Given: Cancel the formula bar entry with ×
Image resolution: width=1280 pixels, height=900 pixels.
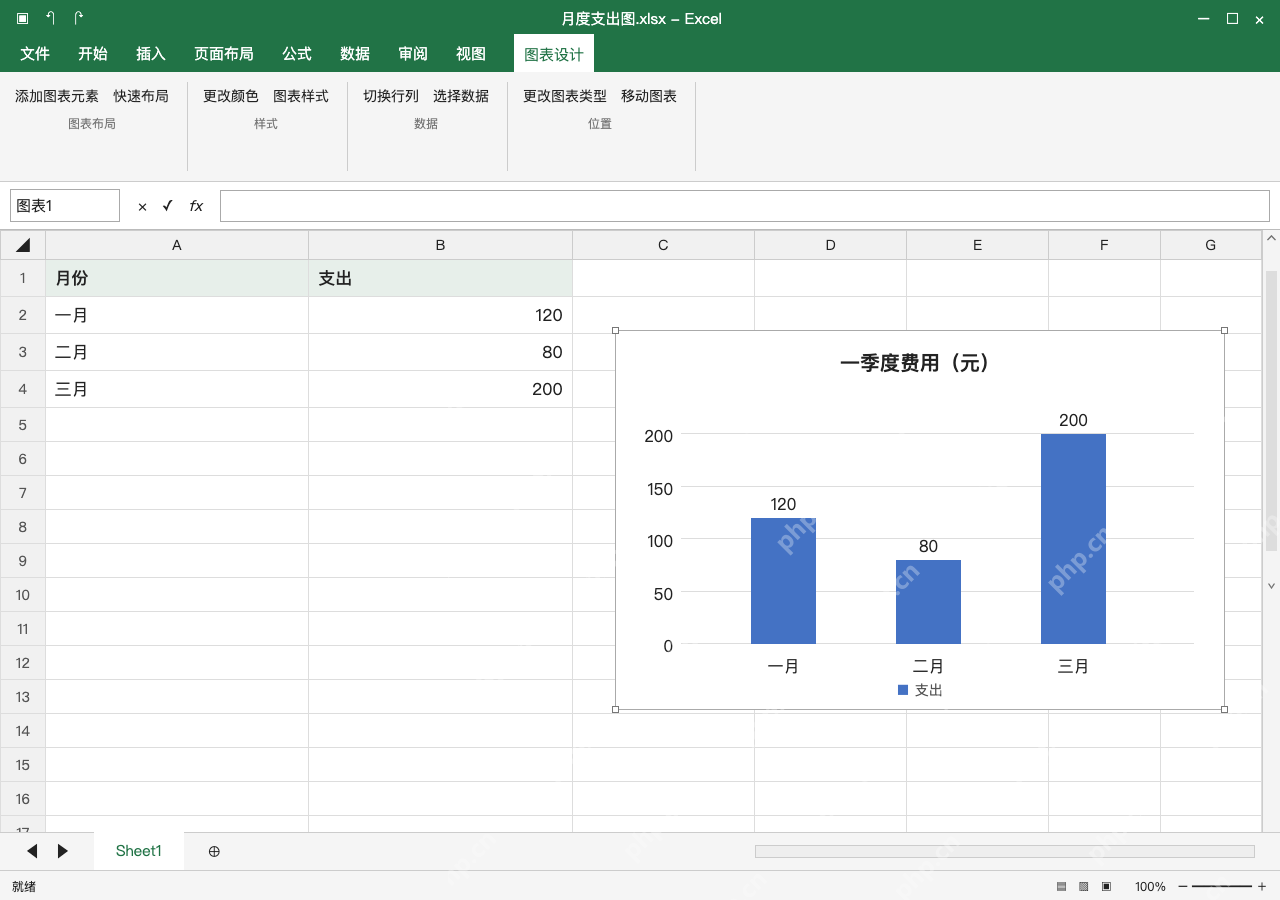Looking at the screenshot, I should coord(142,206).
